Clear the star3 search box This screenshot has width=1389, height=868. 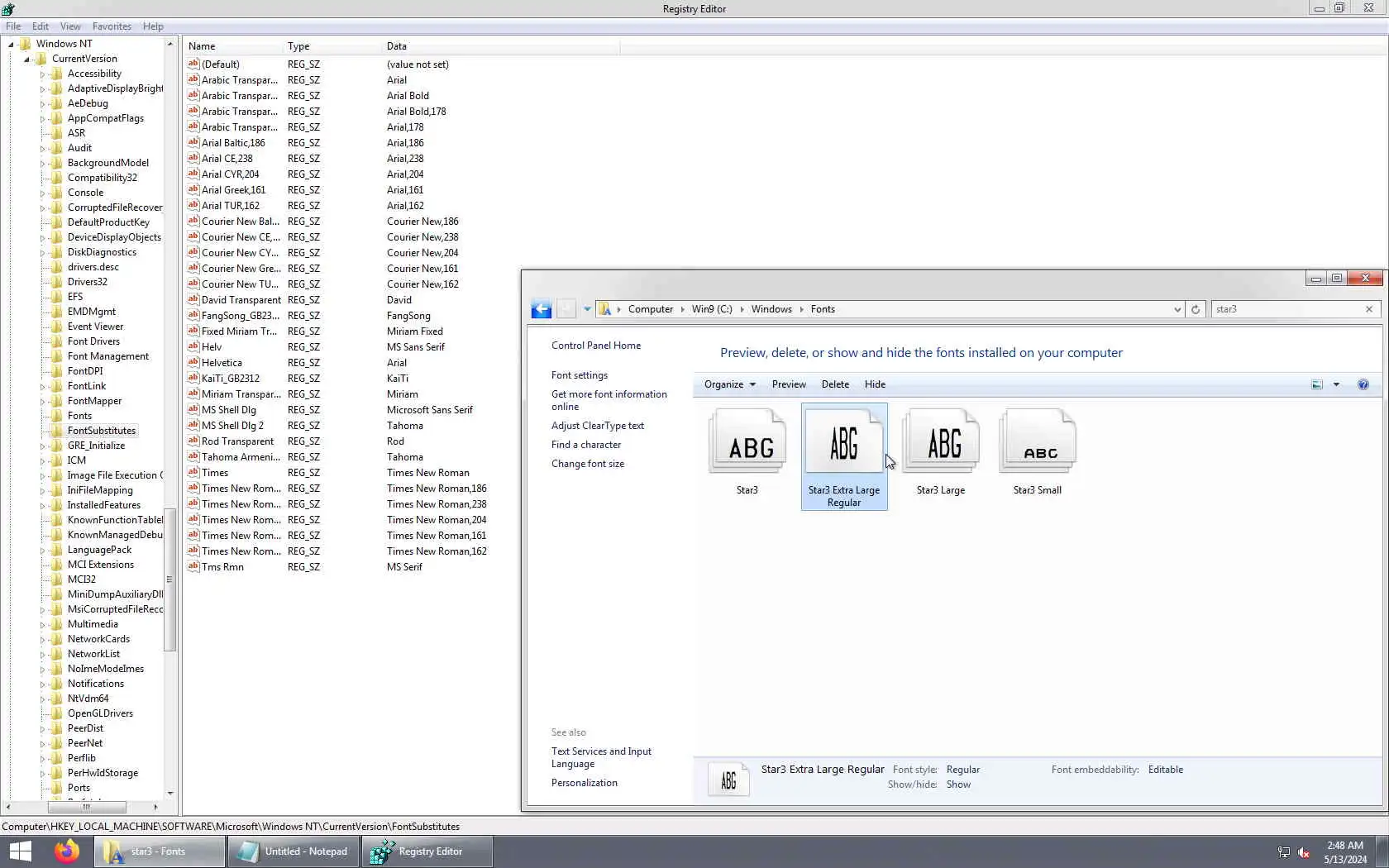pos(1369,309)
